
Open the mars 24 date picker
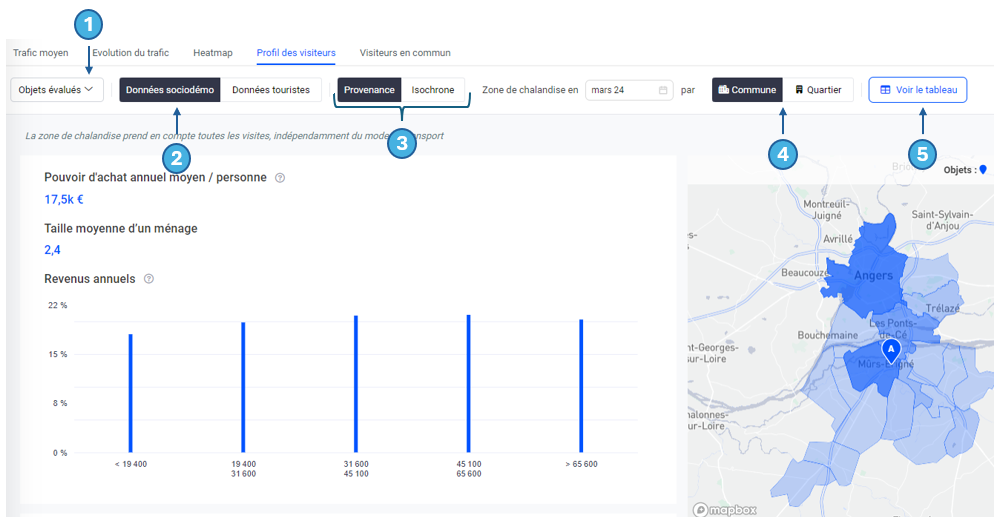[627, 90]
